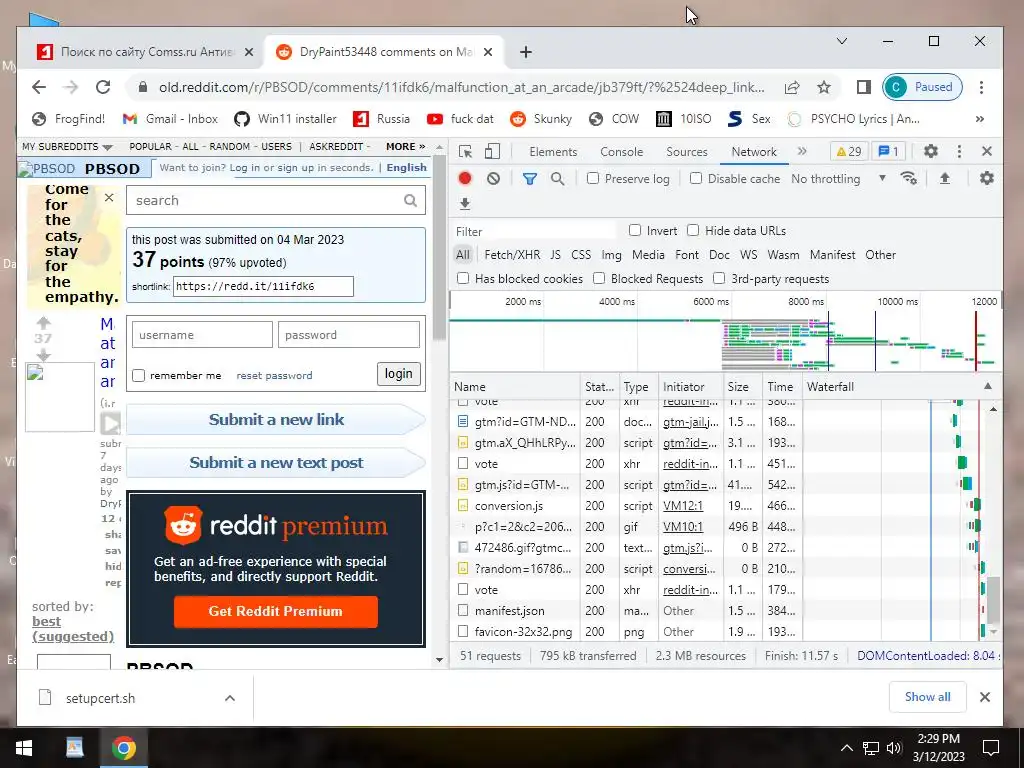The width and height of the screenshot is (1024, 768).
Task: Open Chrome three-dot menu
Action: click(981, 87)
